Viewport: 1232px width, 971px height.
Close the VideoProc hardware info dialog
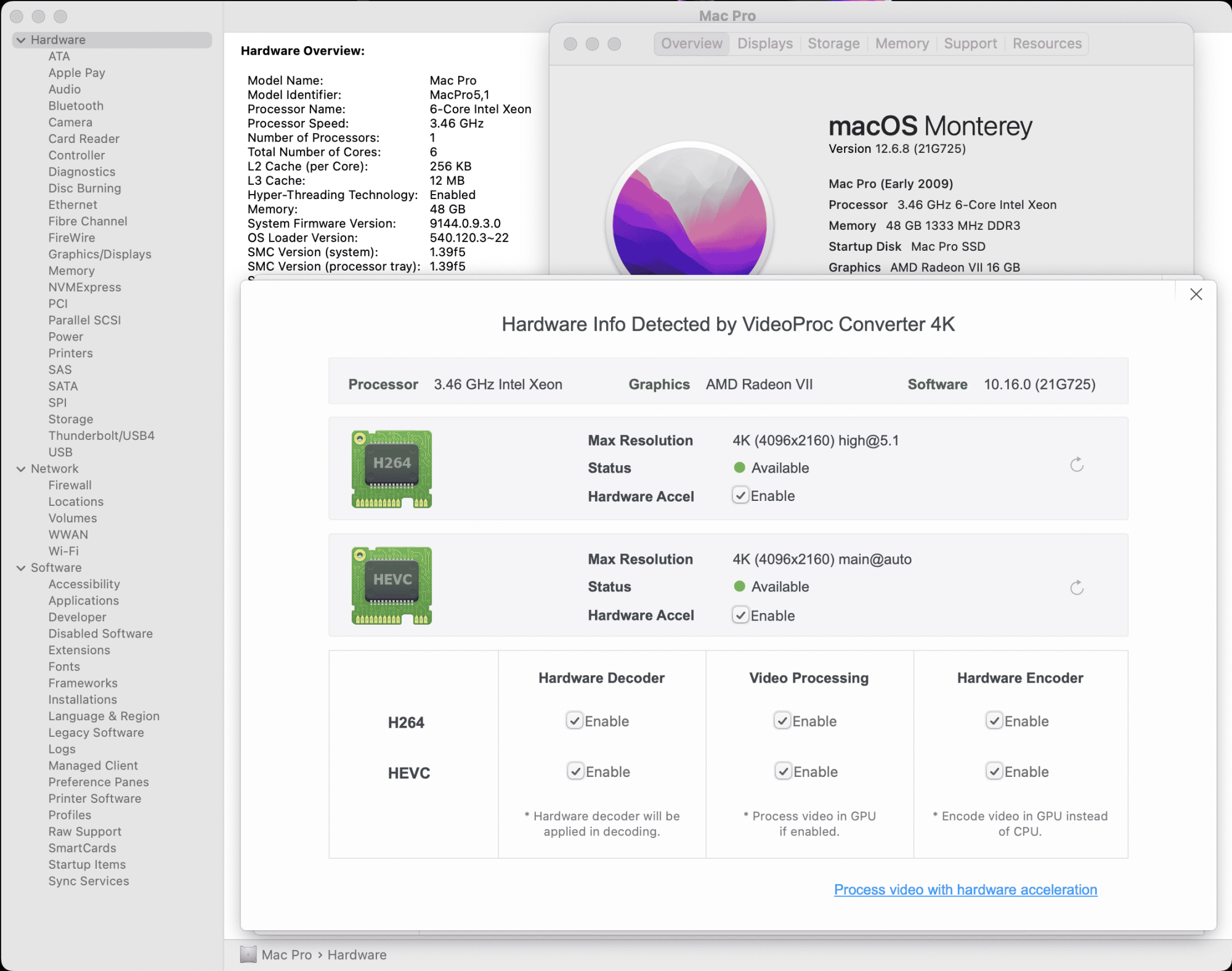point(1196,294)
